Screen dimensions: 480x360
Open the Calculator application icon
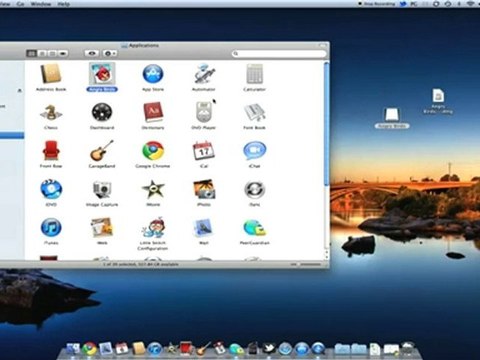point(255,74)
